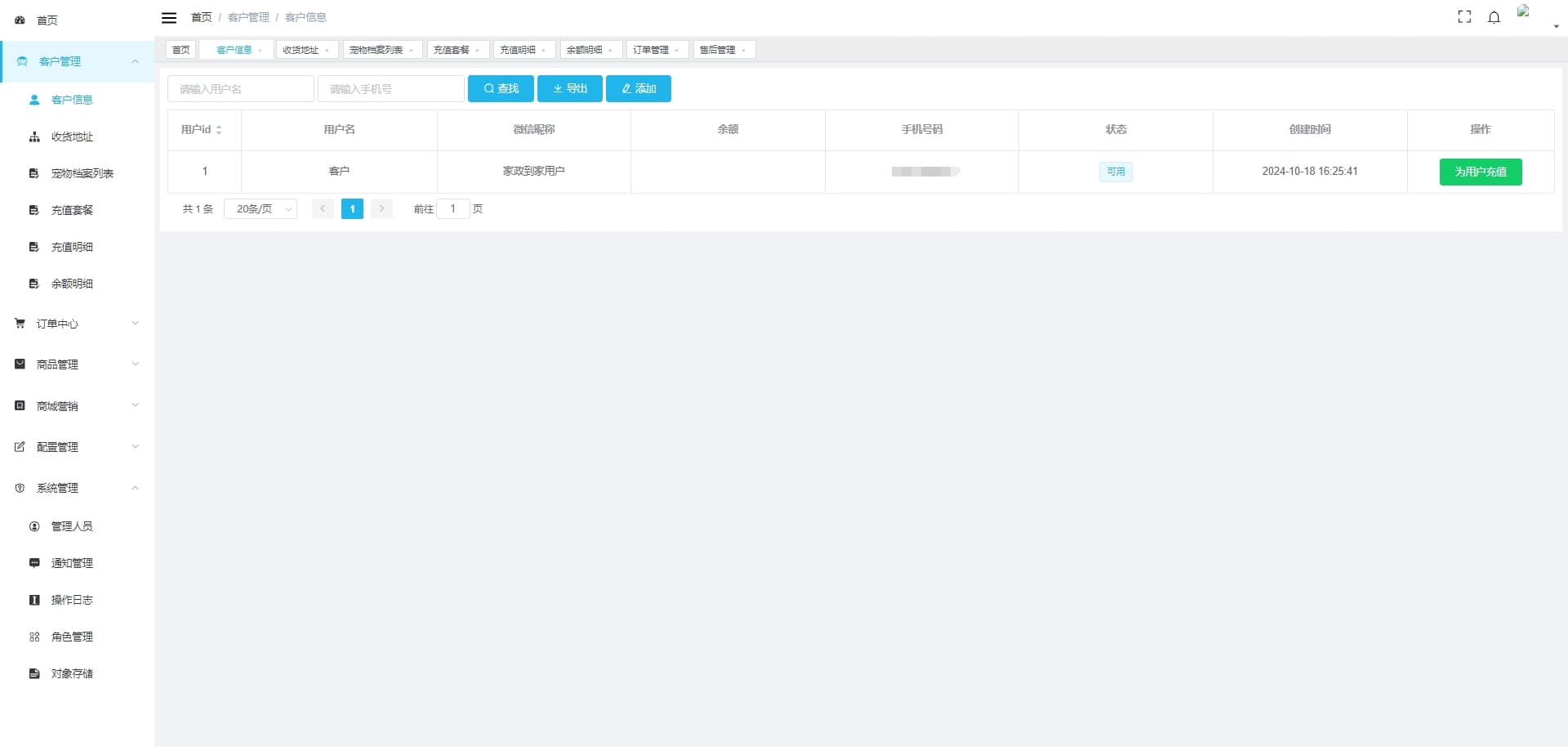Close the 宠物档案列表 page tab

tap(412, 51)
